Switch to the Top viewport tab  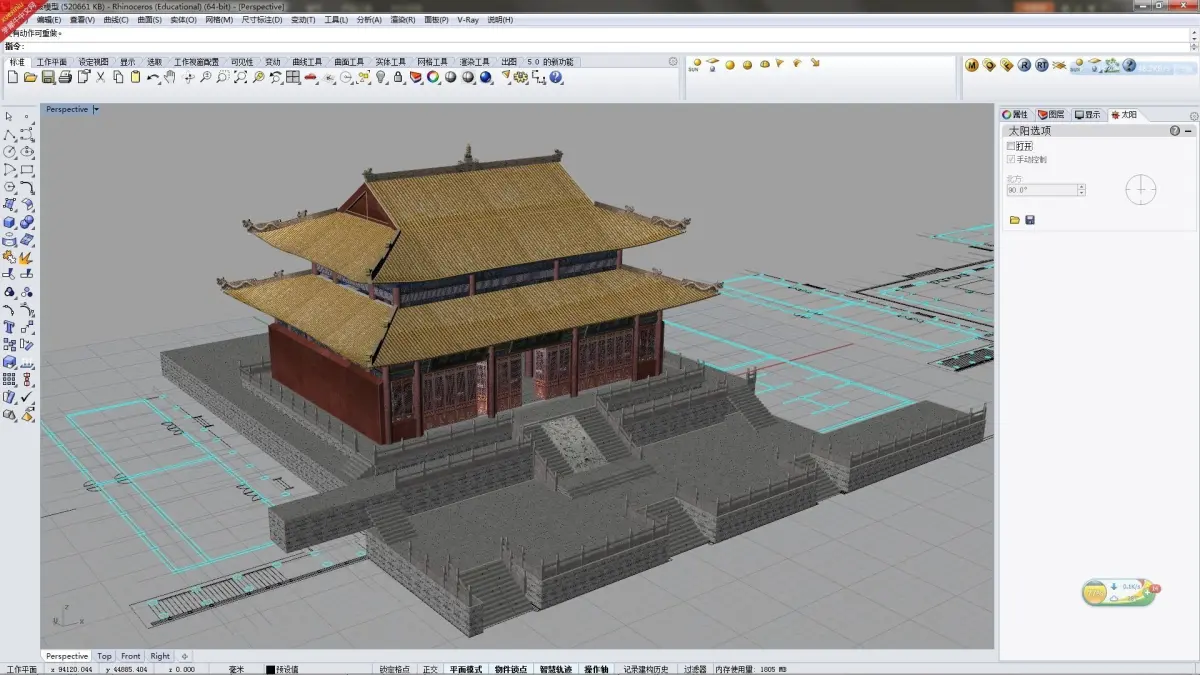click(104, 656)
